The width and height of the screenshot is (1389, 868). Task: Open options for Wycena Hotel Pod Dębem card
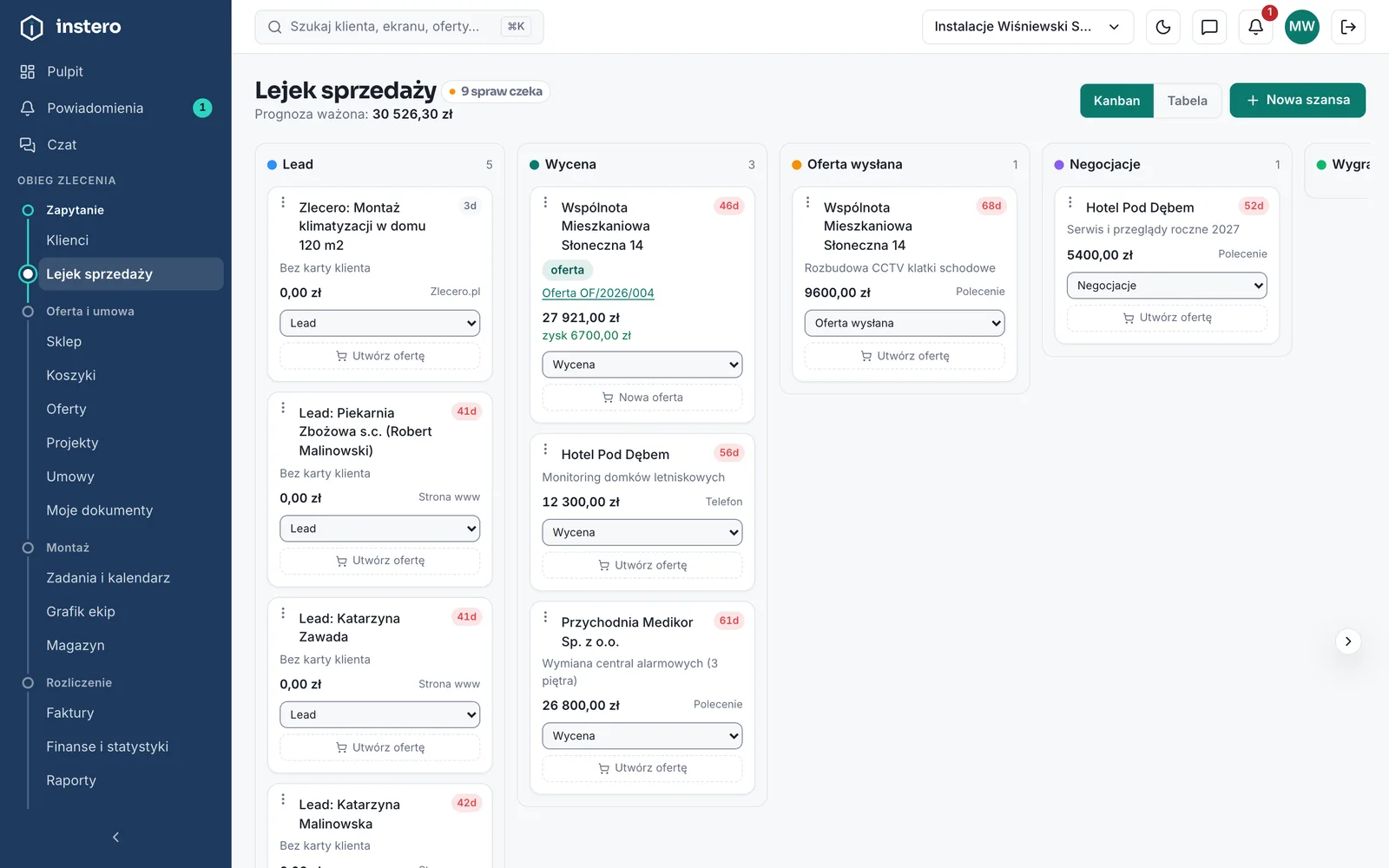(545, 449)
